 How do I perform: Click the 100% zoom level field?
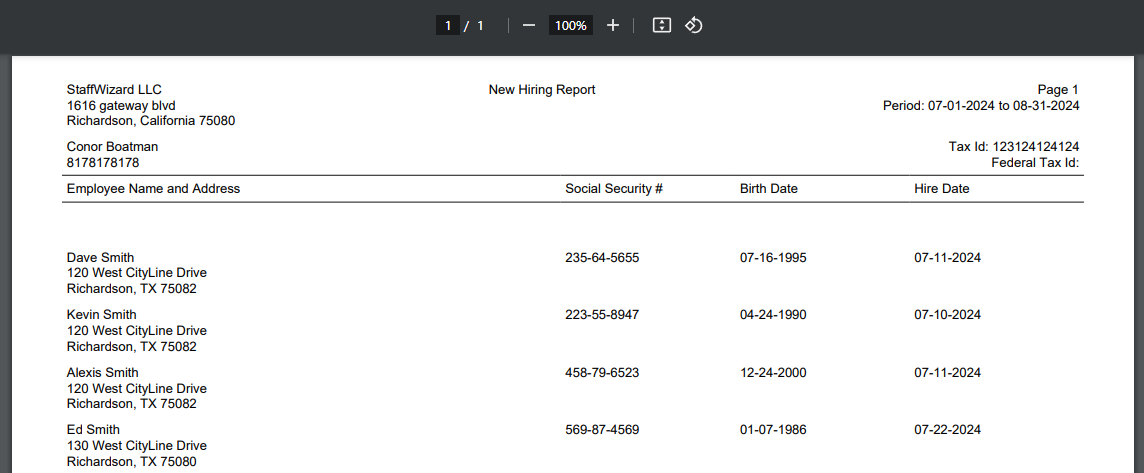click(571, 25)
